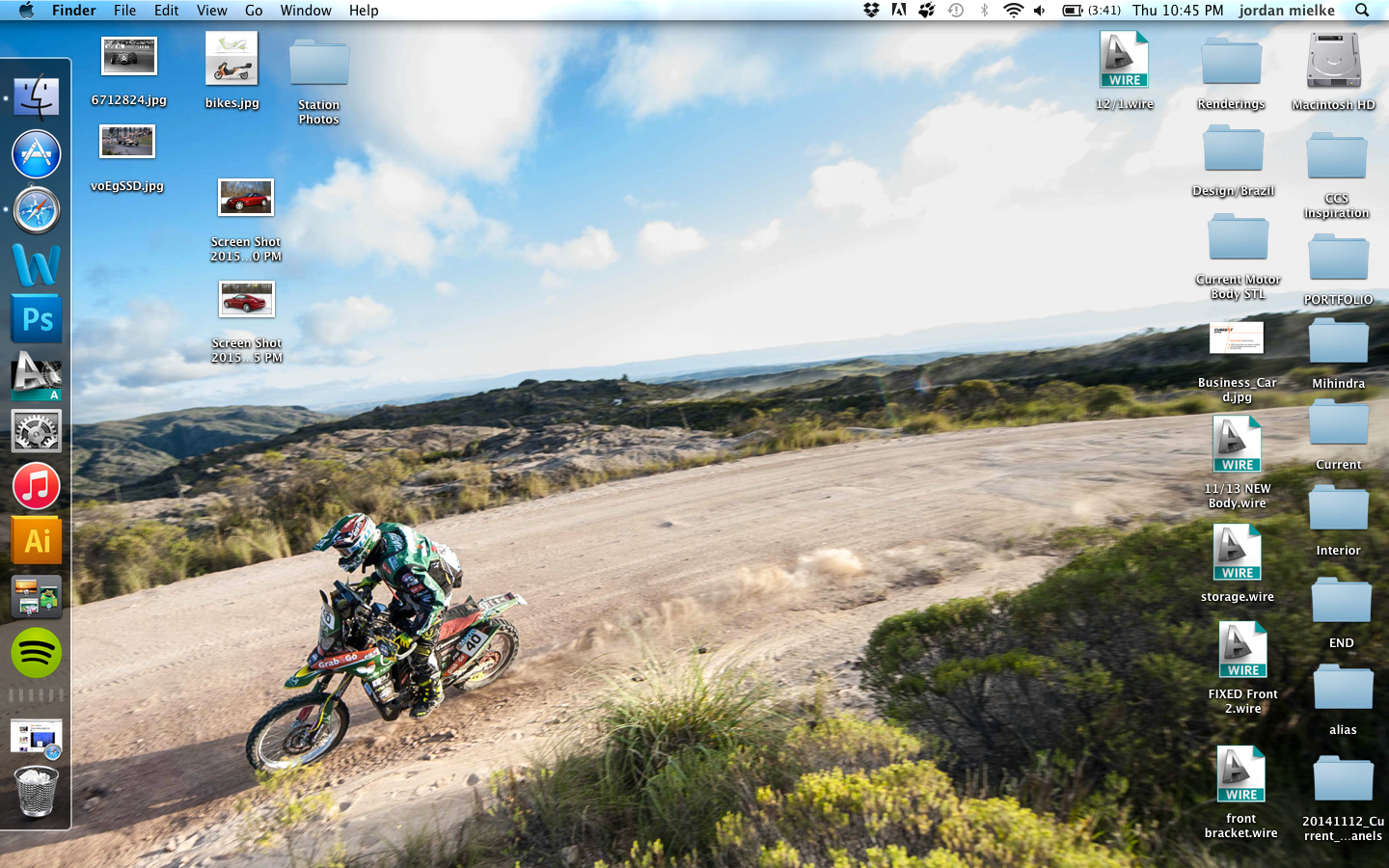
Task: Open Photoshop from the dock
Action: (37, 320)
